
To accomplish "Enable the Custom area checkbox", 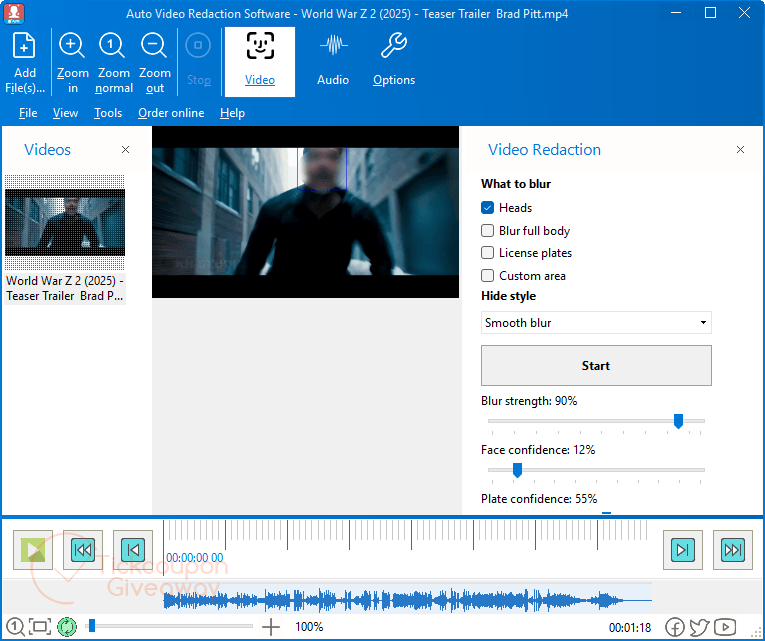I will pos(487,276).
